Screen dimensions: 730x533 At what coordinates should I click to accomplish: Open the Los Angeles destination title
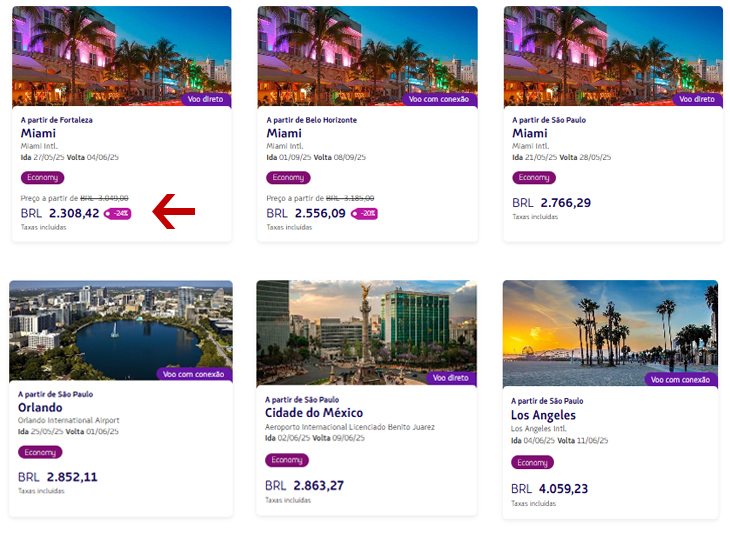[543, 415]
